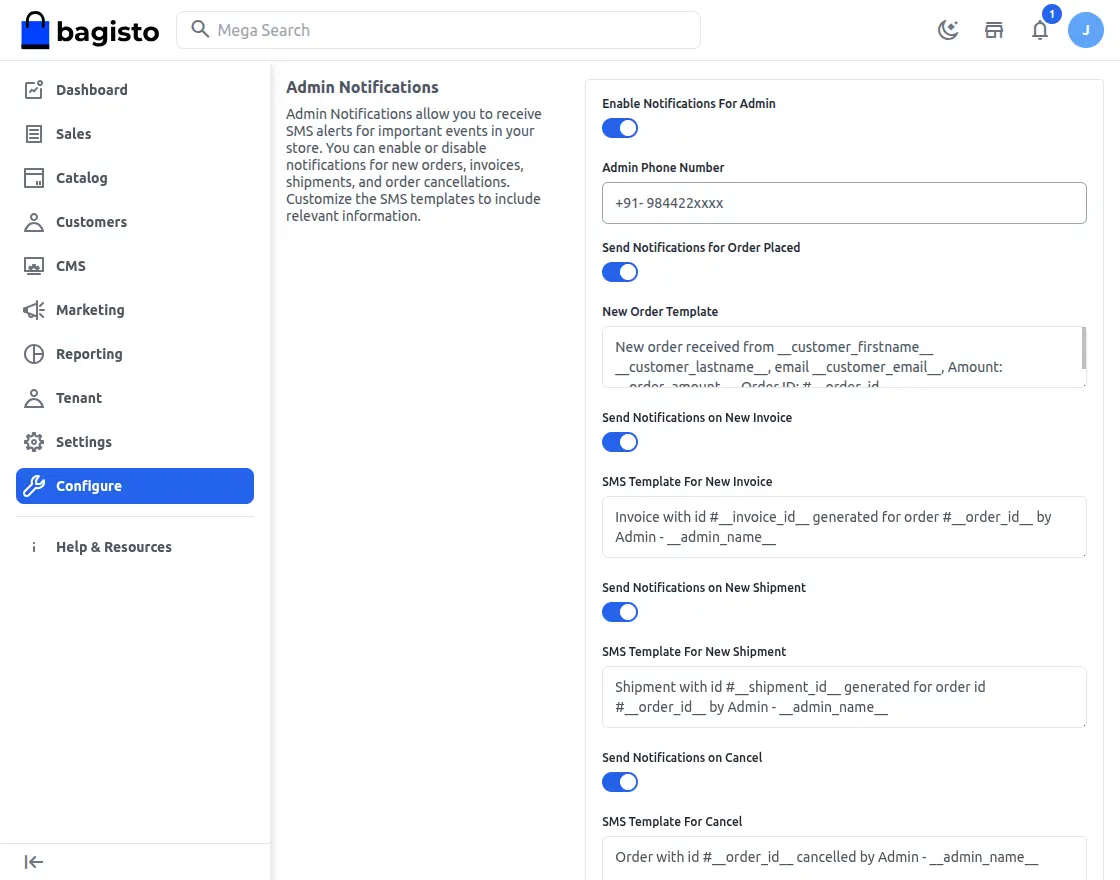The height and width of the screenshot is (880, 1120).
Task: Switch off Send Notifications on Cancel
Action: click(619, 782)
